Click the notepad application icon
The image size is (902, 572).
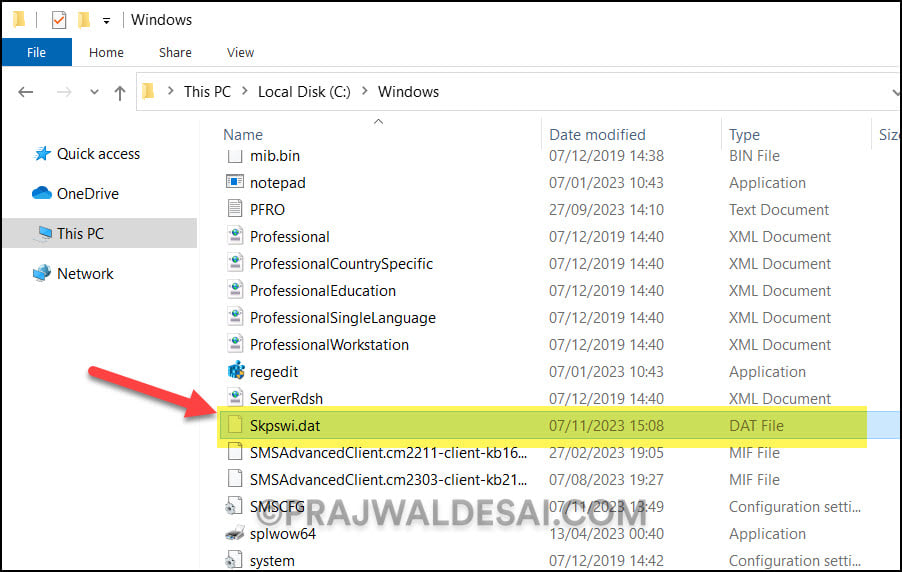pyautogui.click(x=235, y=182)
